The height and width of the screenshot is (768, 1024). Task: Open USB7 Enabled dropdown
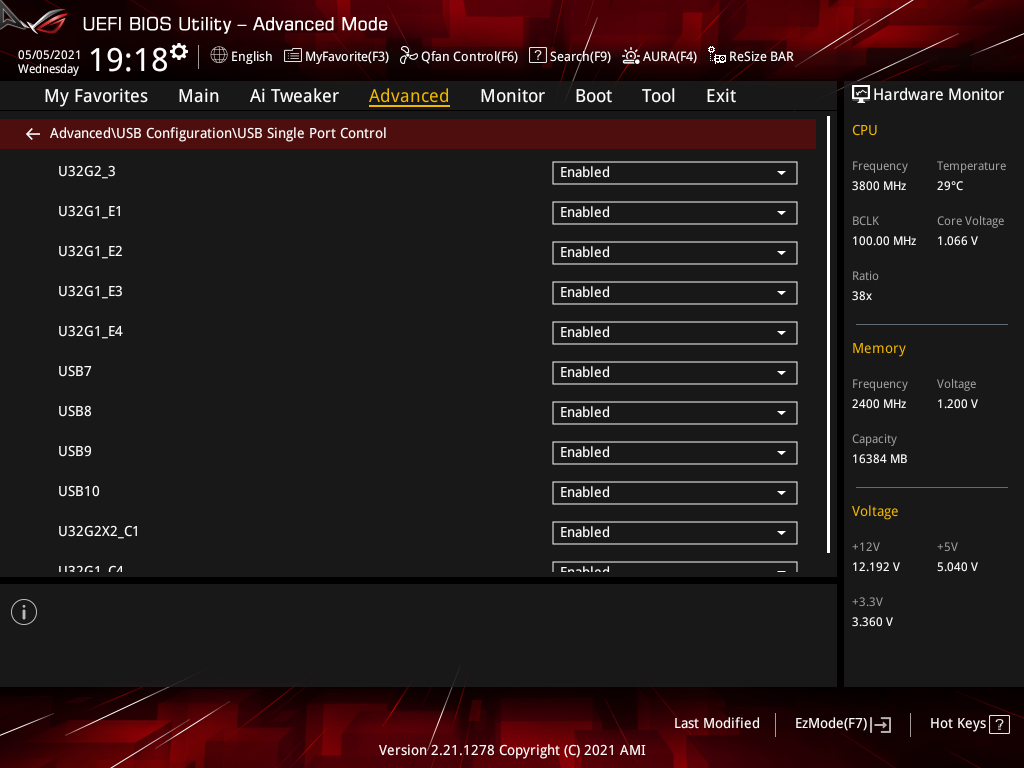pyautogui.click(x=675, y=373)
